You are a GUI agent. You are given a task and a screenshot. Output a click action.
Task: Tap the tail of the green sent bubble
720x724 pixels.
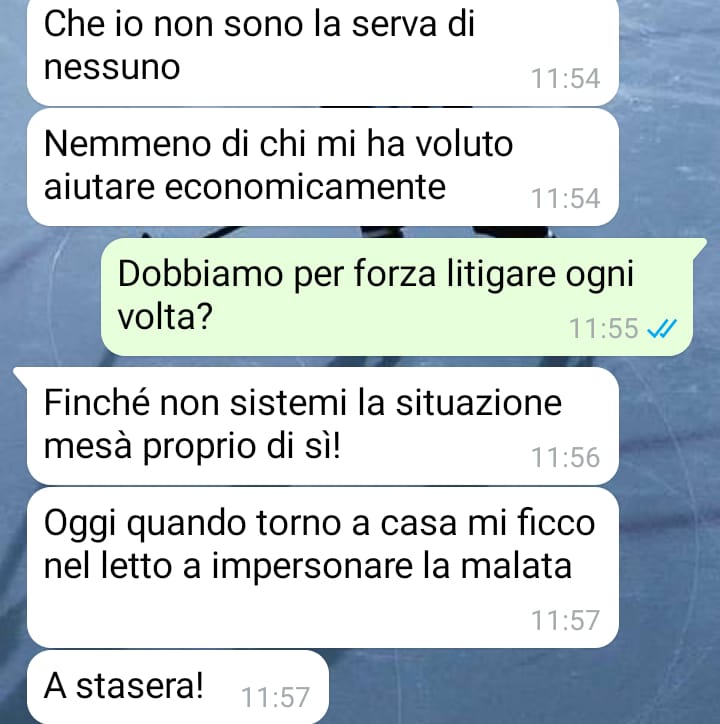[699, 245]
